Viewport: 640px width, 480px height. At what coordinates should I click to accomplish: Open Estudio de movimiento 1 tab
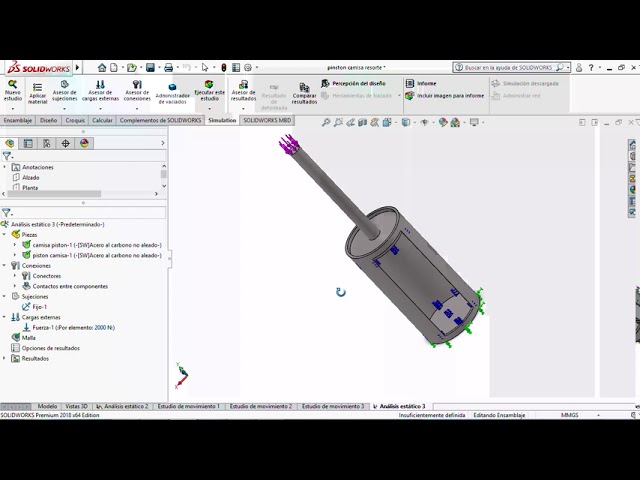click(x=188, y=406)
